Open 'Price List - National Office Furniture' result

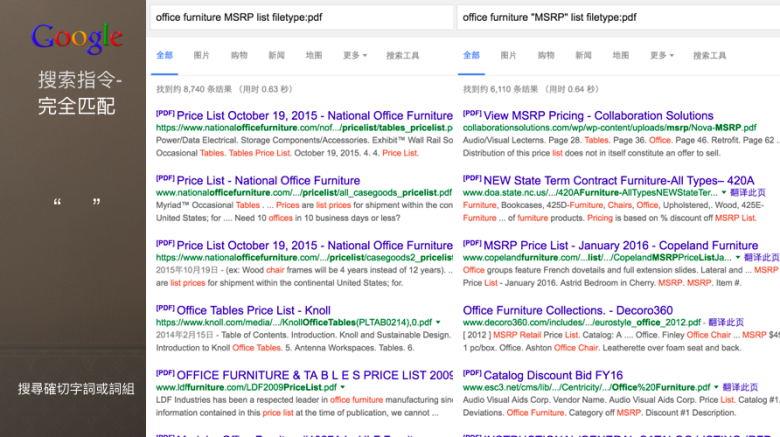pos(268,180)
